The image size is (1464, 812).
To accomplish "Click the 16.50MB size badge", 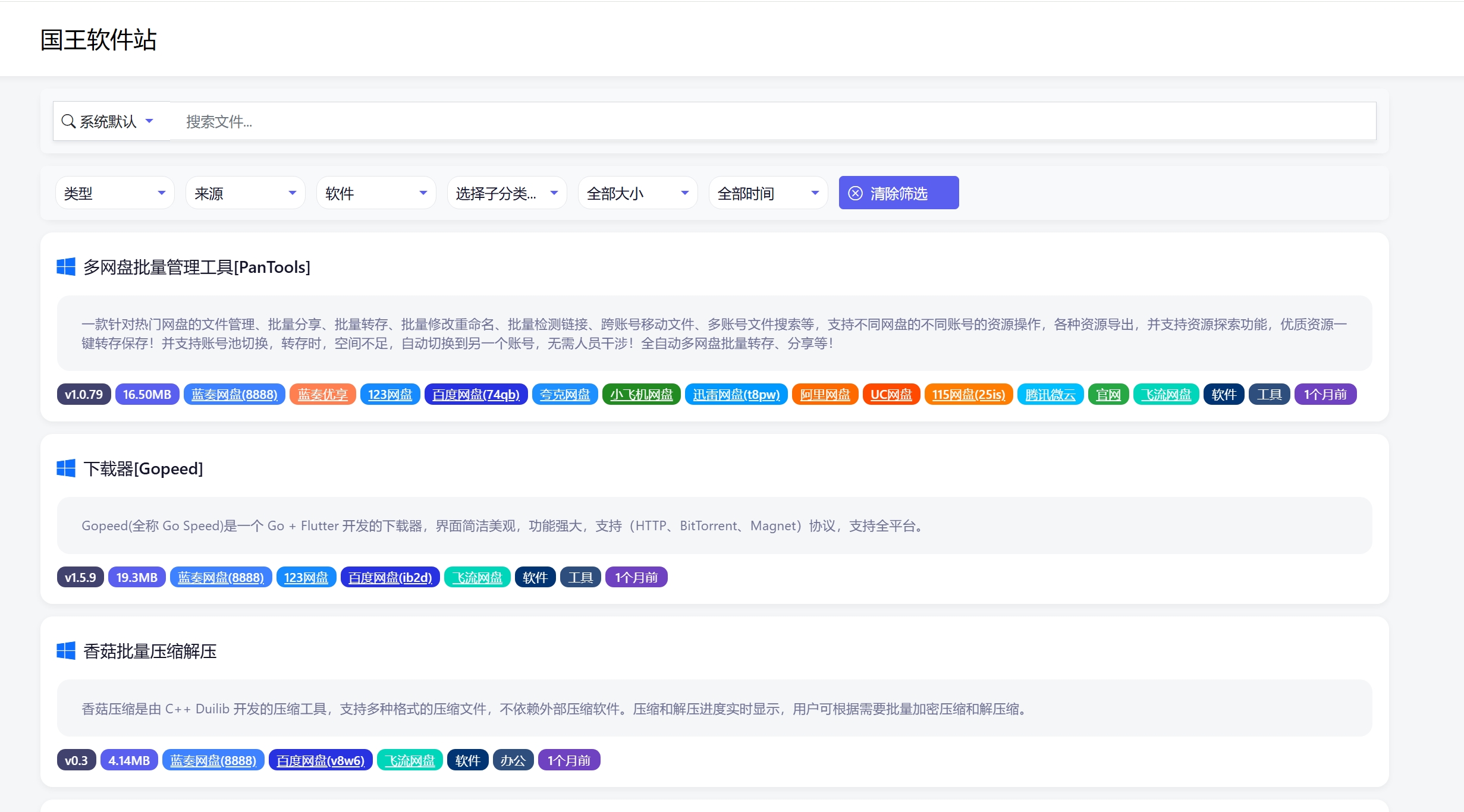I will click(147, 394).
